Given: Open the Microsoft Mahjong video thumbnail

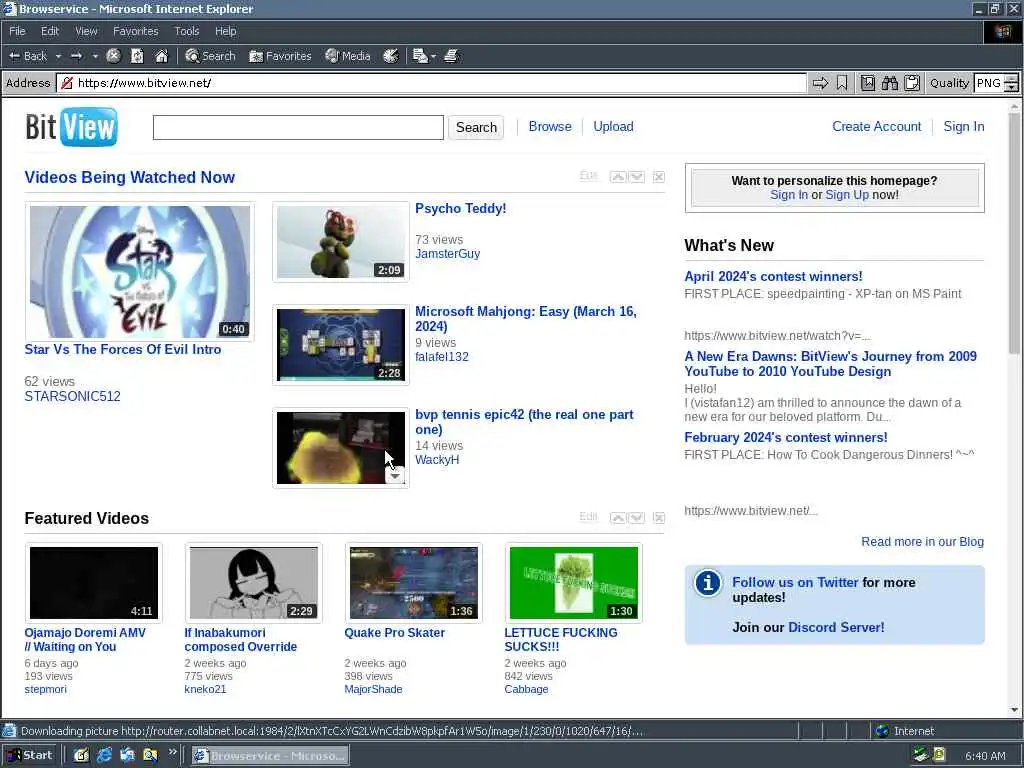Looking at the screenshot, I should (341, 345).
